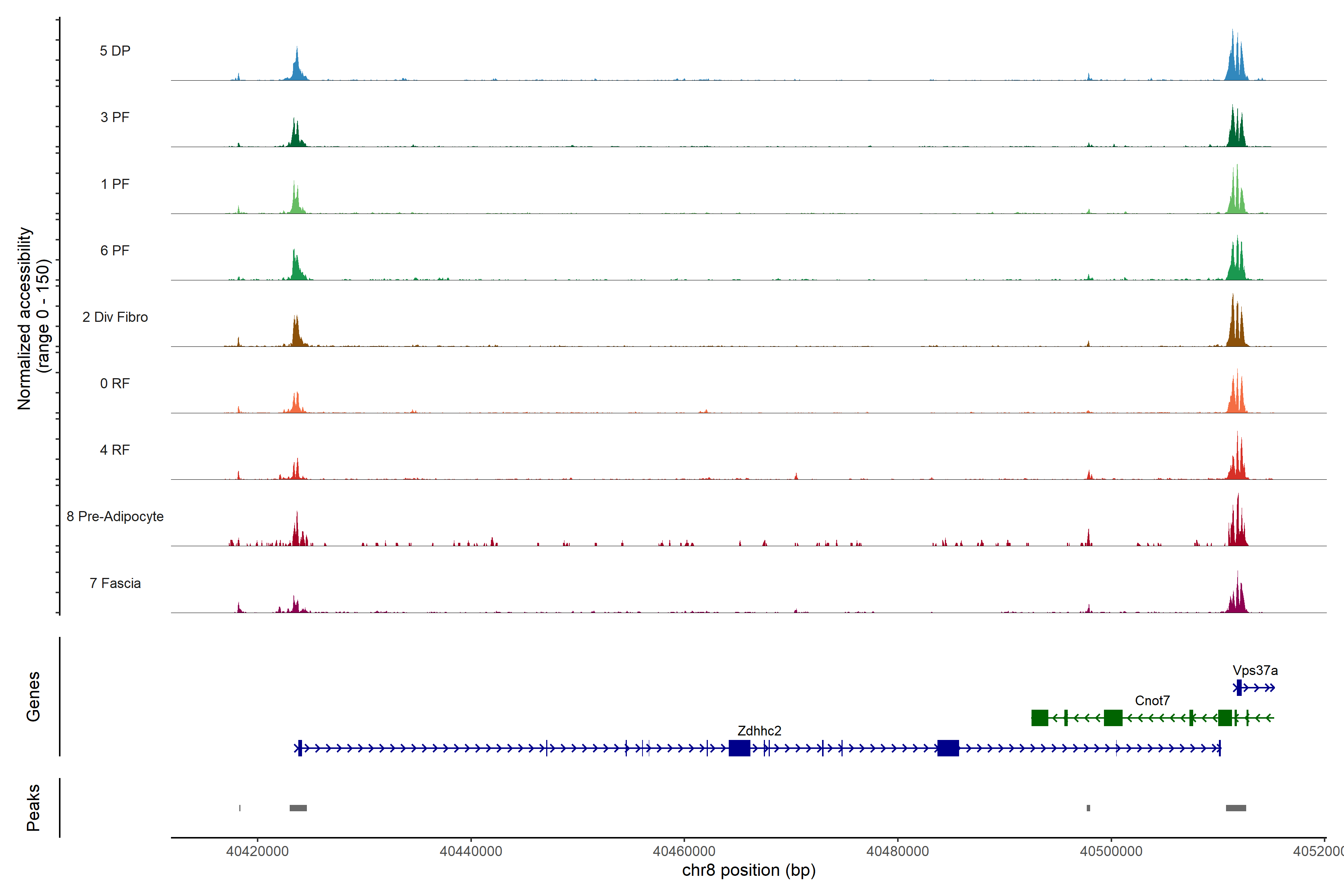This screenshot has height=896, width=1344.
Task: Click the 40460000 axis tick label
Action: [684, 852]
